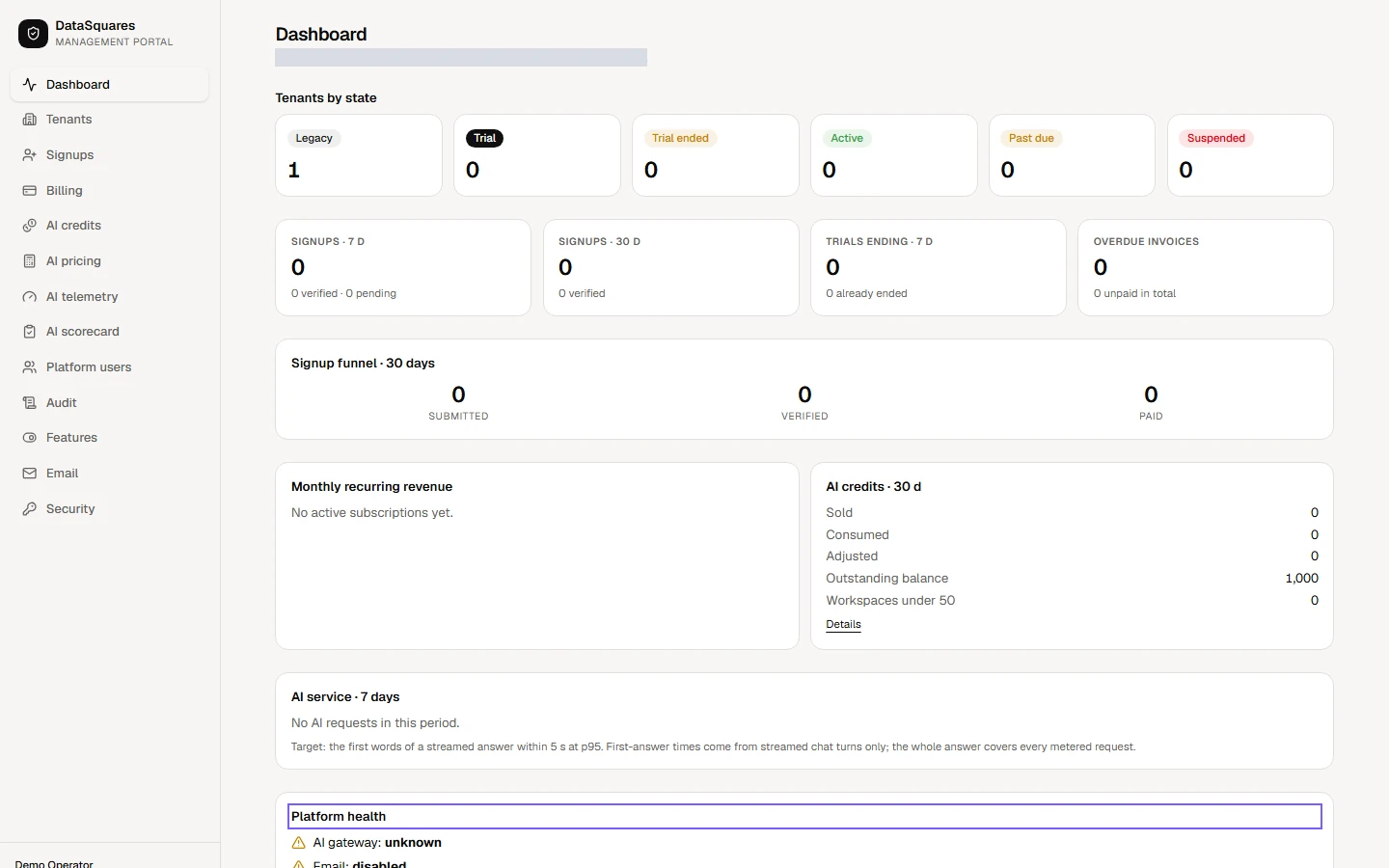Image resolution: width=1389 pixels, height=868 pixels.
Task: Click the "VERIFIED" funnel label
Action: (804, 417)
